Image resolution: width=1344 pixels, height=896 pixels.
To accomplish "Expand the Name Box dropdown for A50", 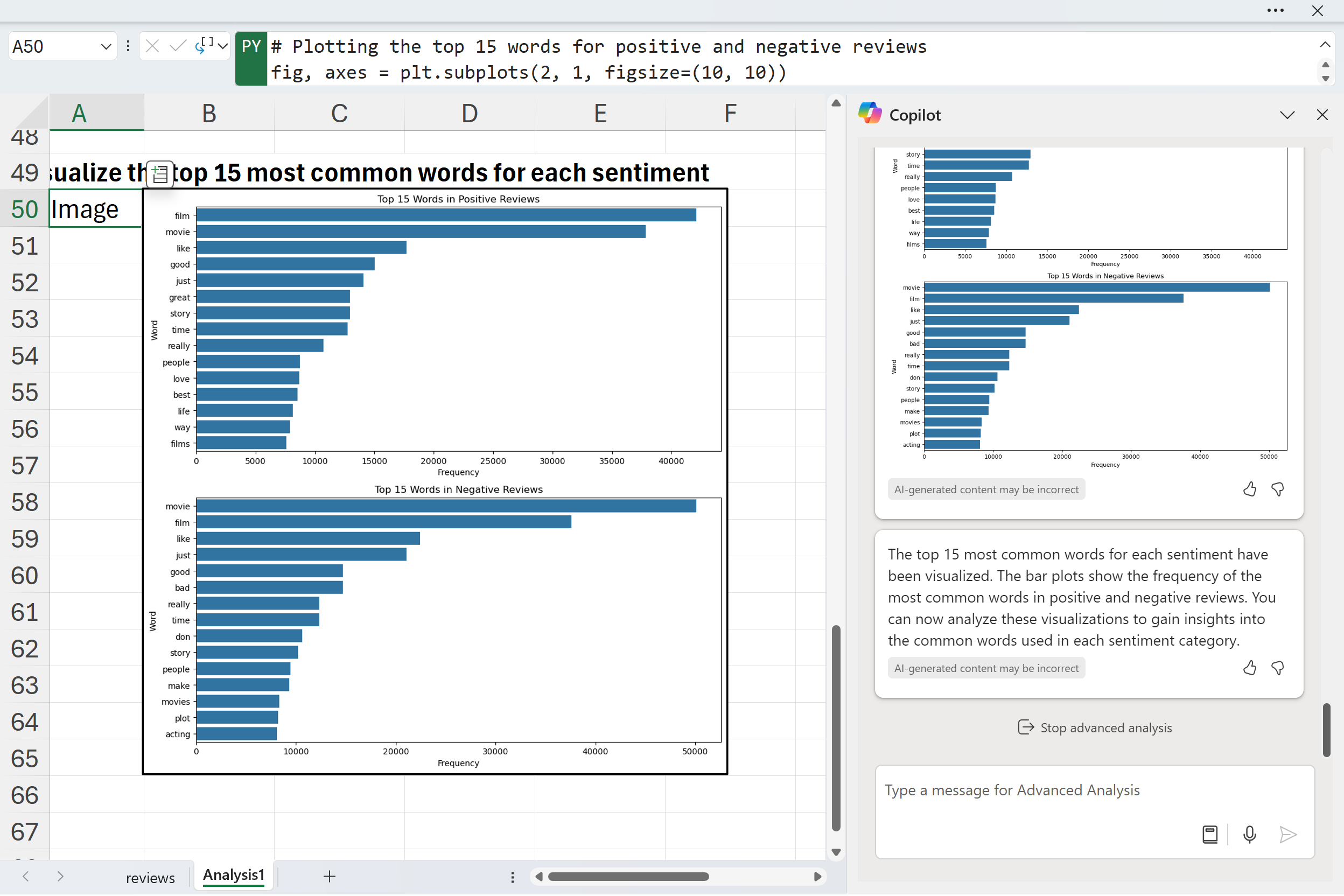I will click(x=106, y=47).
